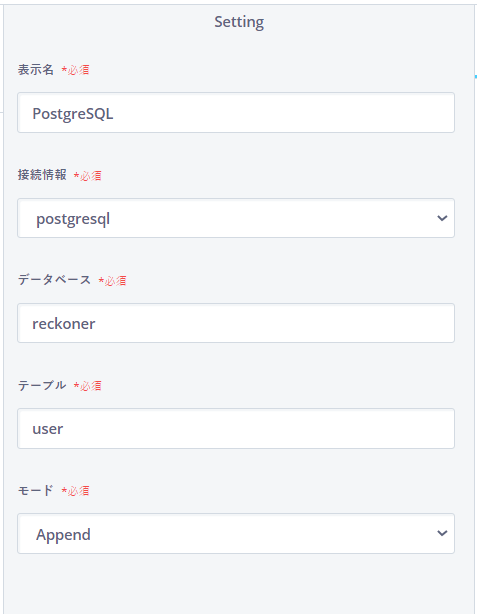Screen dimensions: 478x614
Task: Select the テーブル field containing user
Action: point(236,428)
